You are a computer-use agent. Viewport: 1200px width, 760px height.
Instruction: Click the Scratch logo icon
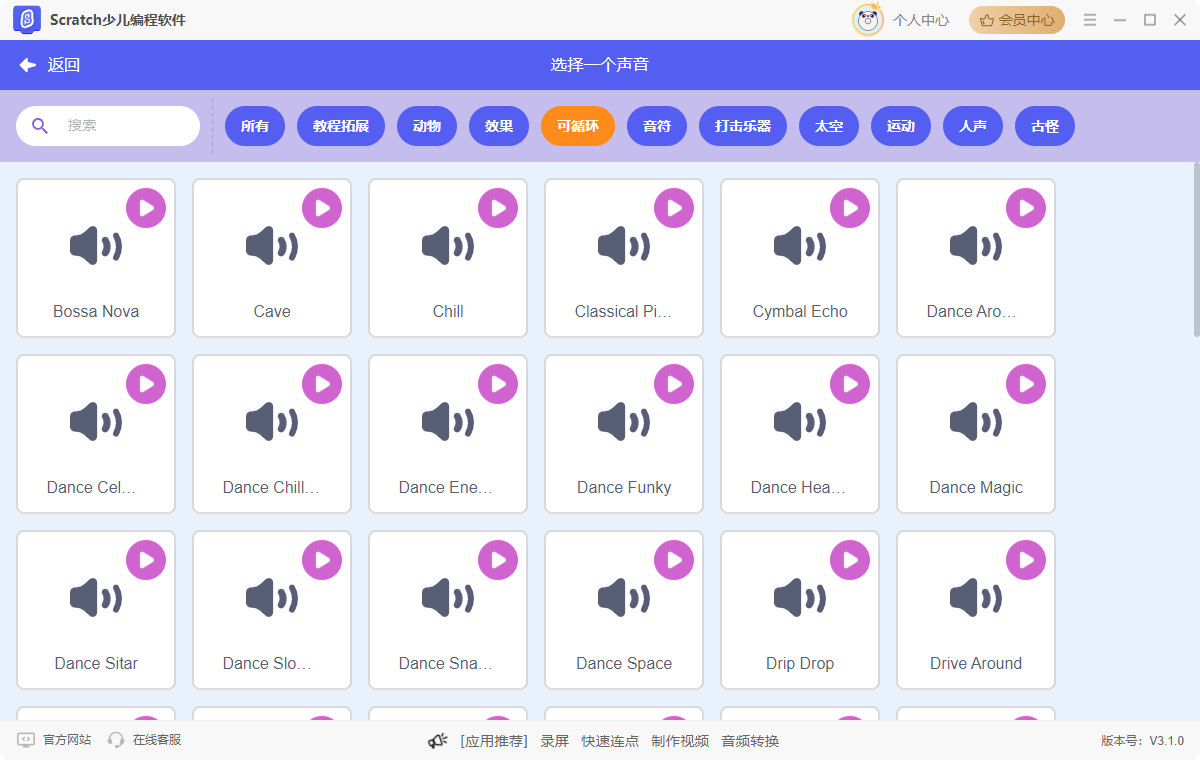pos(27,20)
